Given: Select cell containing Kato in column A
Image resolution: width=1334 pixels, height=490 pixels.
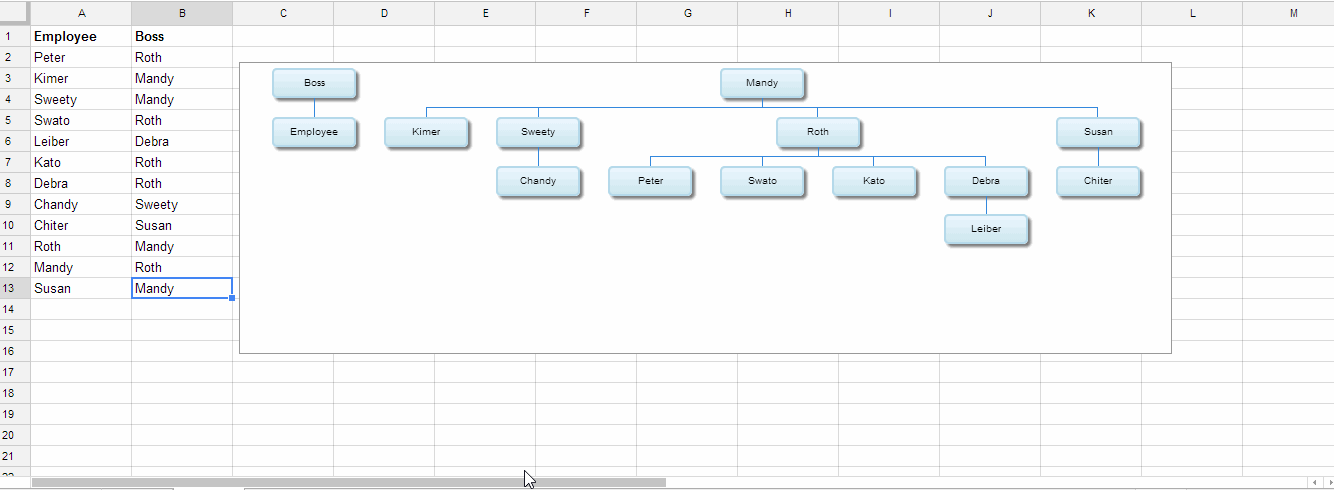Looking at the screenshot, I should click(x=81, y=162).
